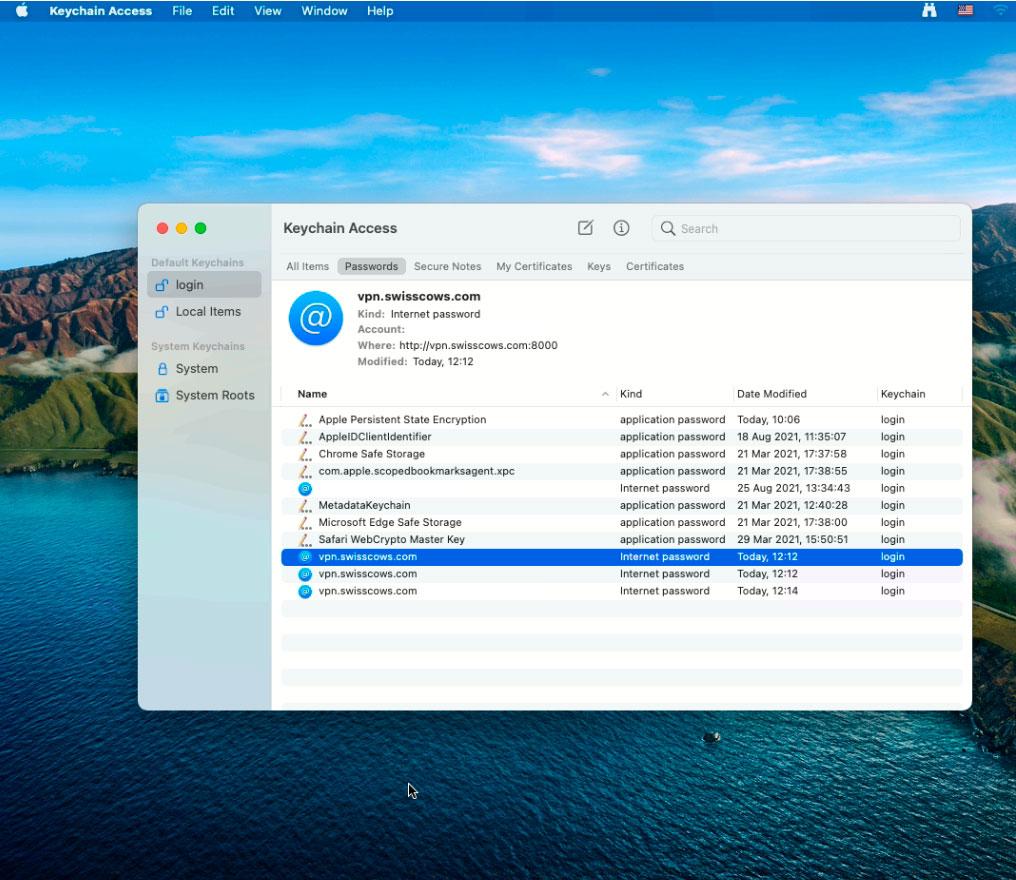Click the date 18 Aug 2021, 11:35:07
Viewport: 1016px width, 880px height.
coord(792,437)
